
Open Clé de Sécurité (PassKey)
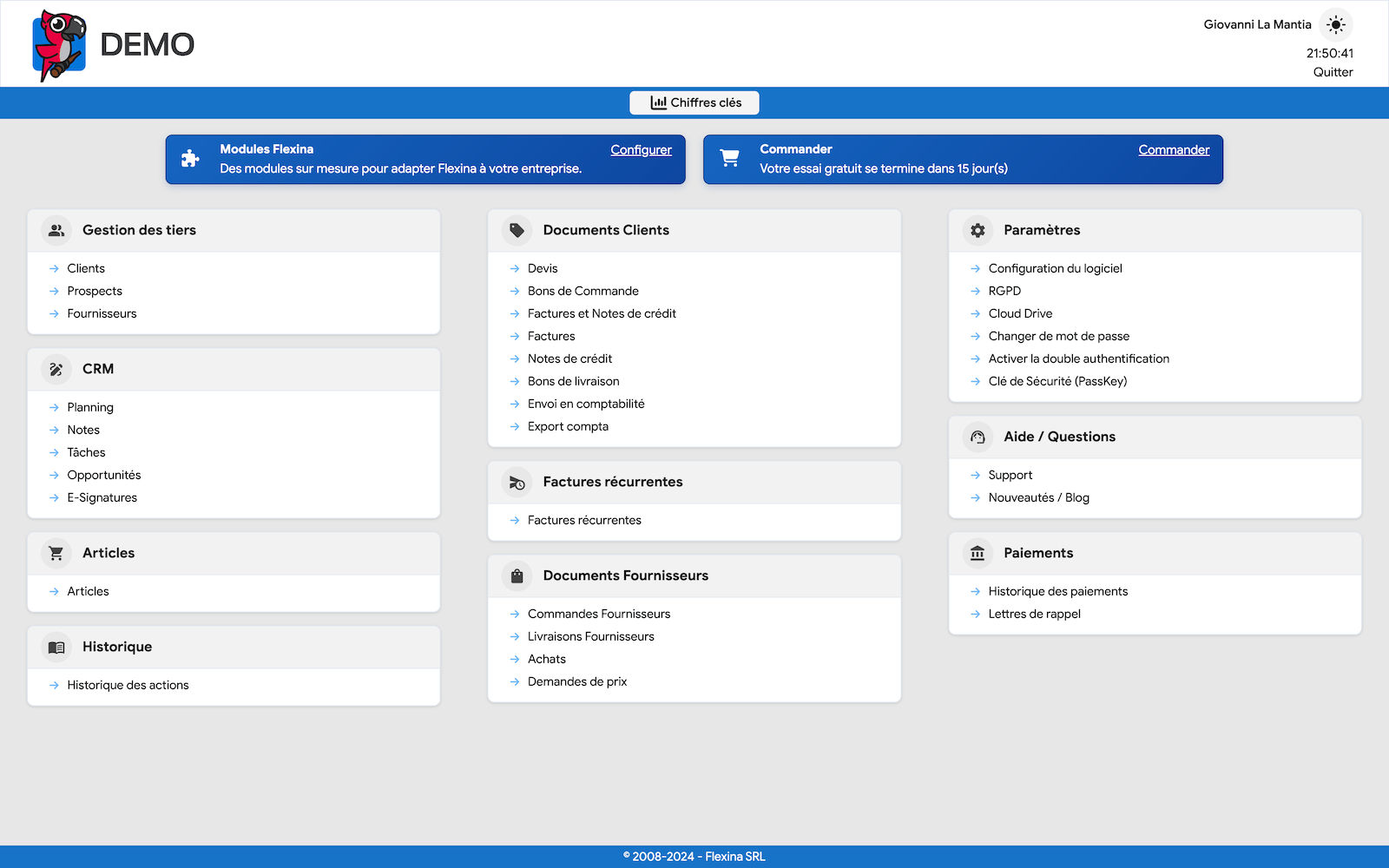point(1057,381)
